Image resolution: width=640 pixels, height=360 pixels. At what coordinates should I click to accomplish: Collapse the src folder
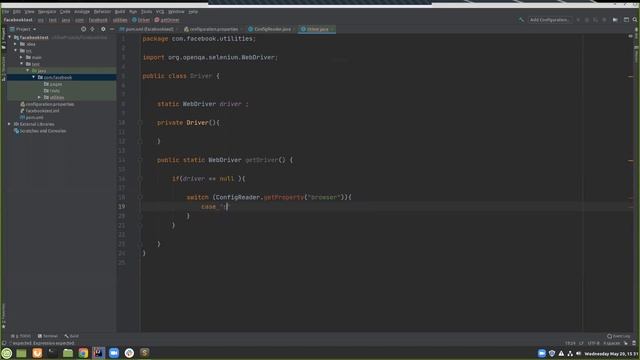pyautogui.click(x=16, y=51)
